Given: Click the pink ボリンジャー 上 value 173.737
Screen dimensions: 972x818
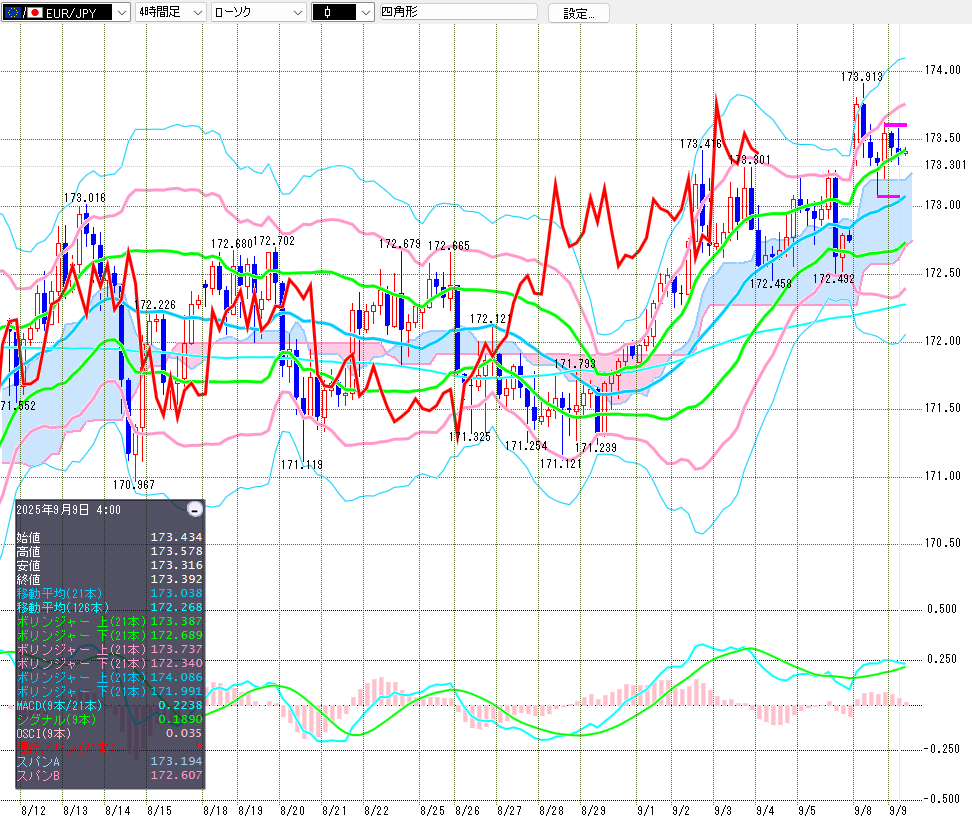Looking at the screenshot, I should tap(177, 649).
